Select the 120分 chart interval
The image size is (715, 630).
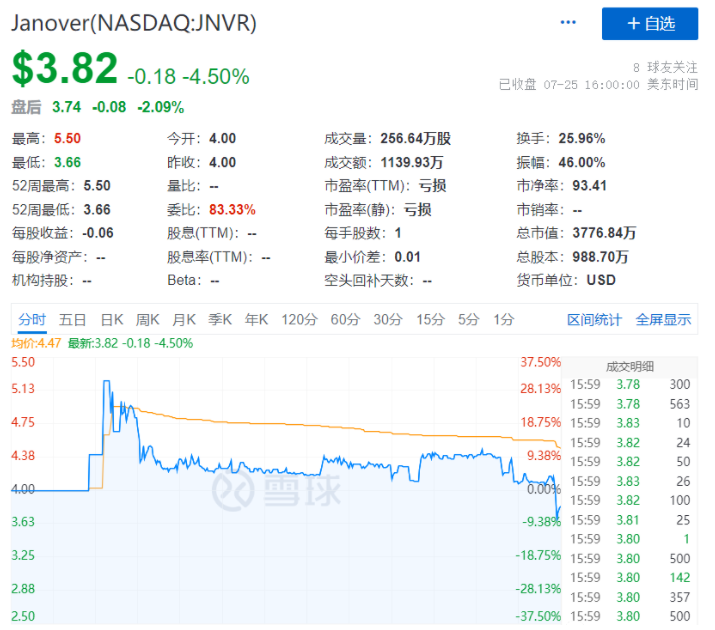(299, 319)
